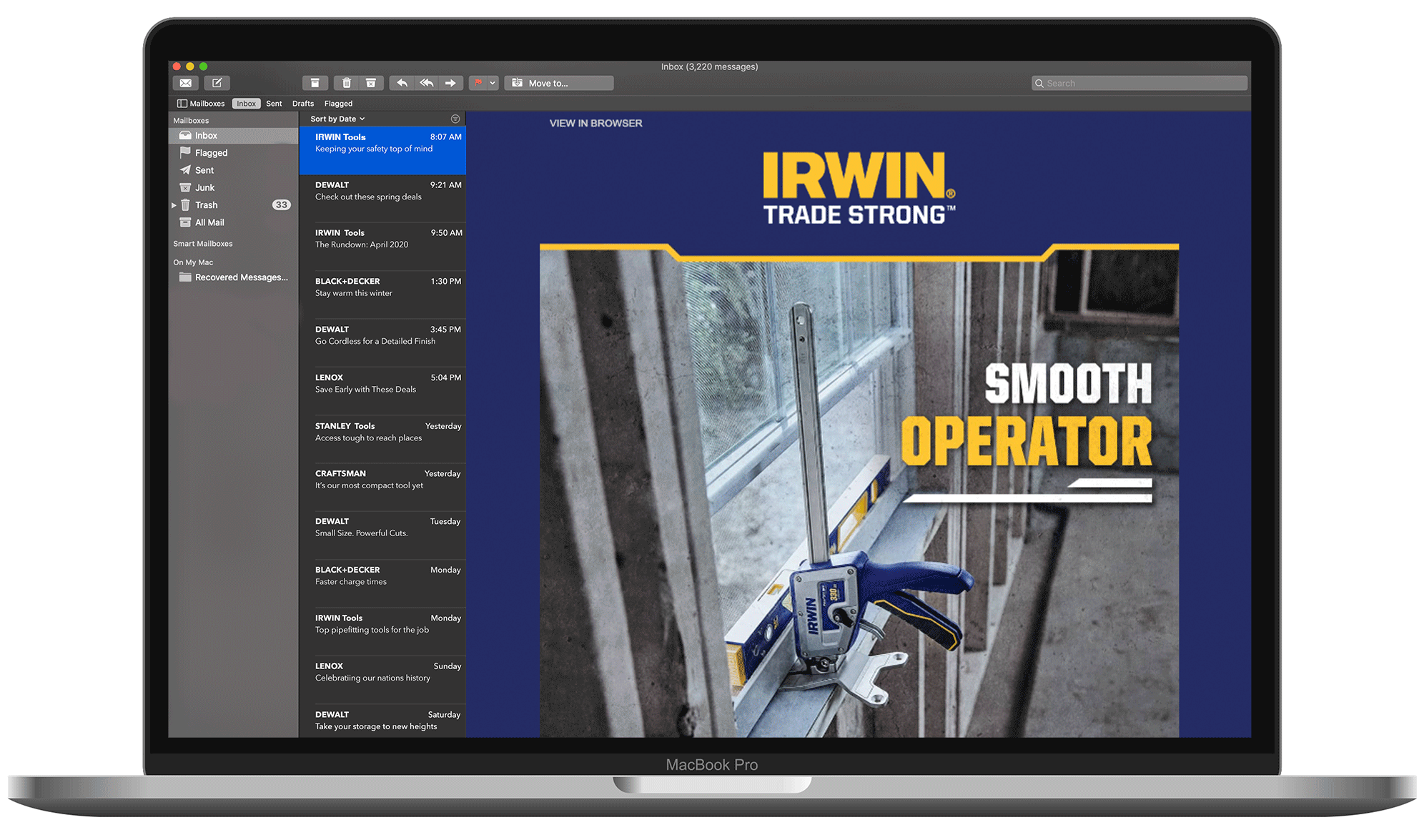Screen dimensions: 1424x840
Task: Switch to Flagged in favorites bar
Action: (338, 104)
